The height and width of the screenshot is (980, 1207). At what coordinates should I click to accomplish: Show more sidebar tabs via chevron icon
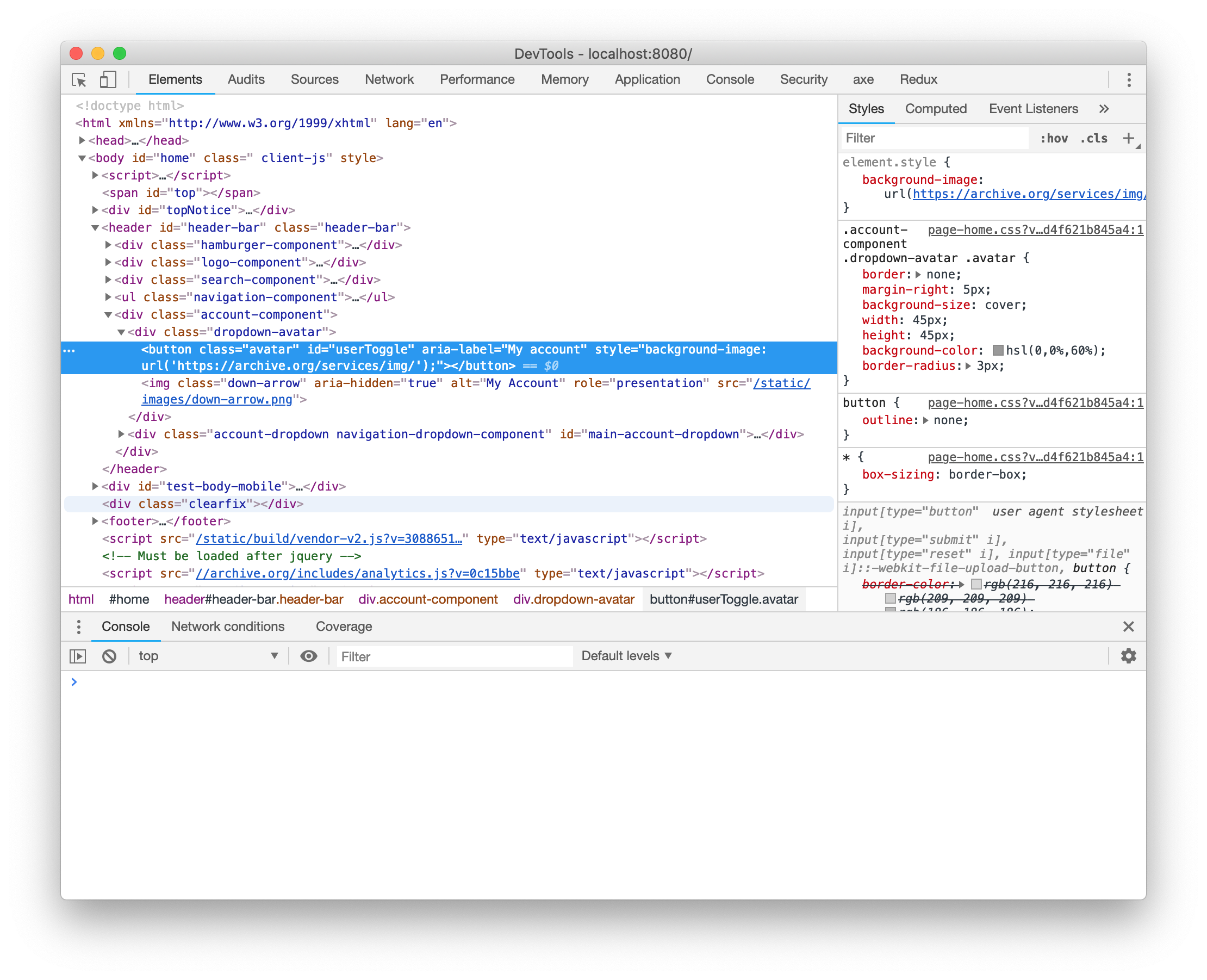pos(1104,108)
